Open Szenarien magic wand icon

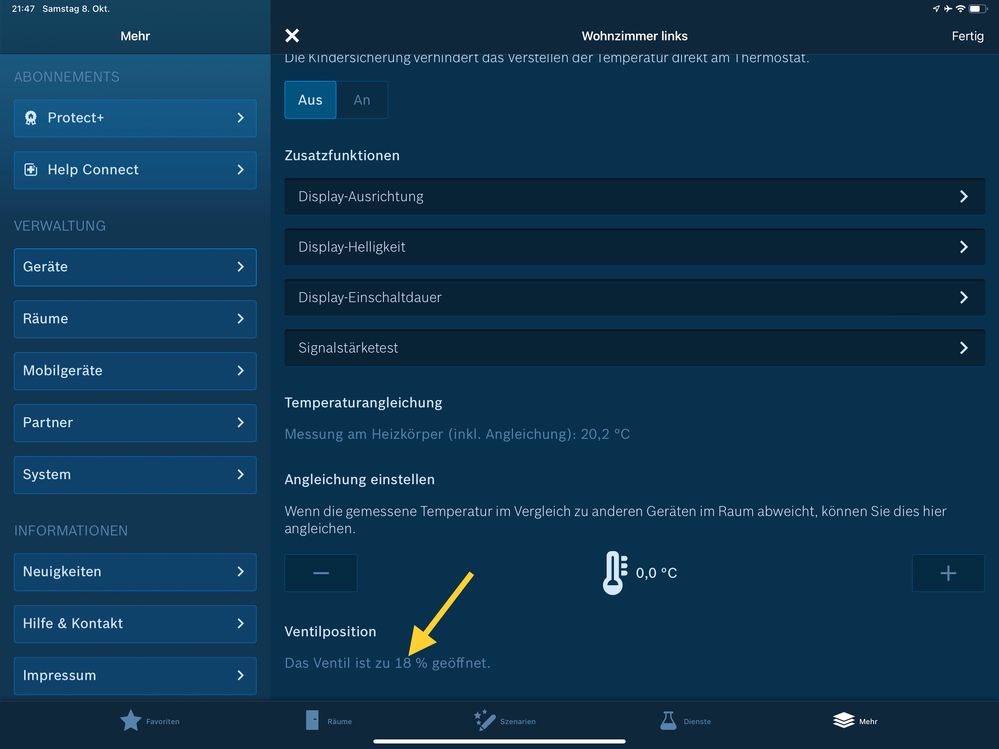[x=485, y=720]
